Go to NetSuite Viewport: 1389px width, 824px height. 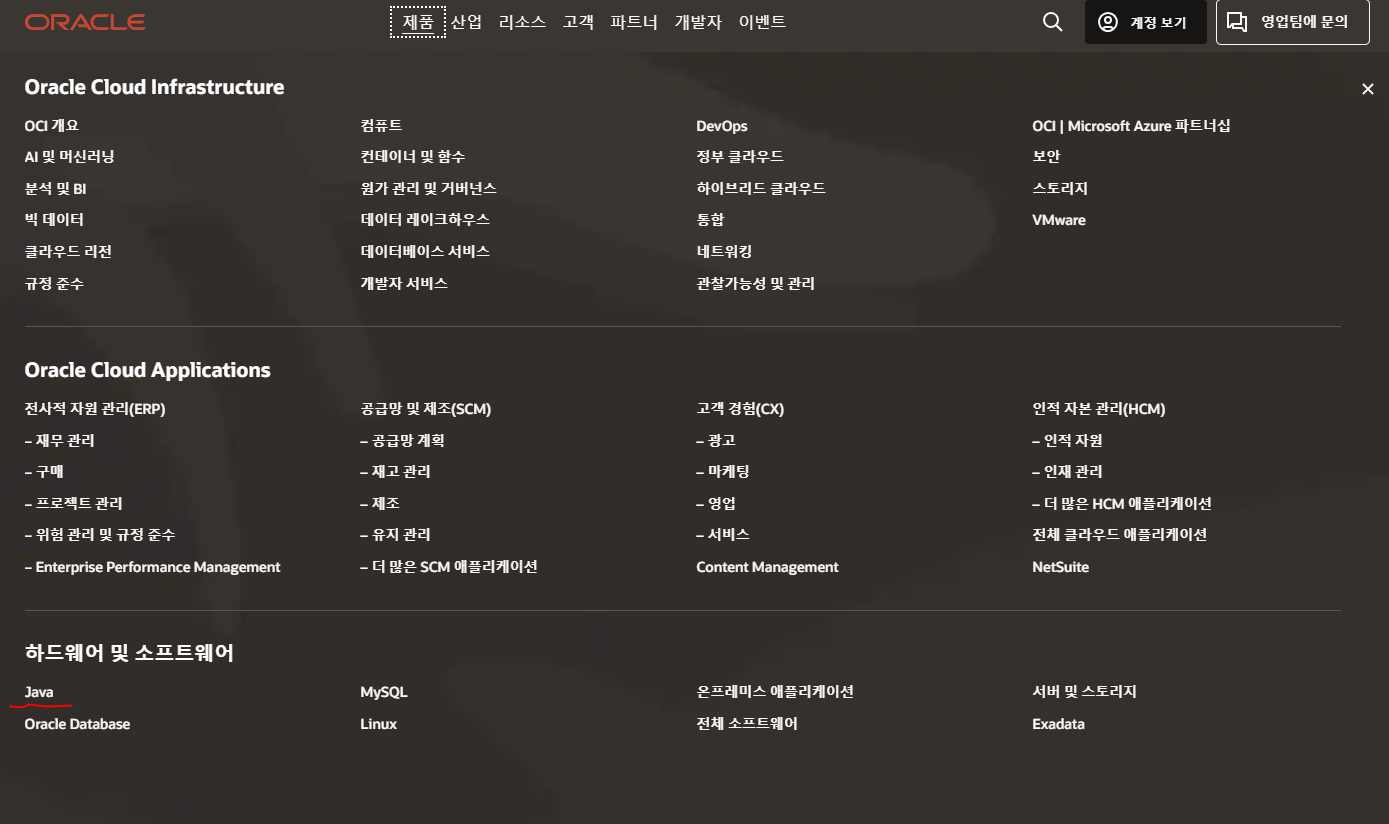(1060, 567)
